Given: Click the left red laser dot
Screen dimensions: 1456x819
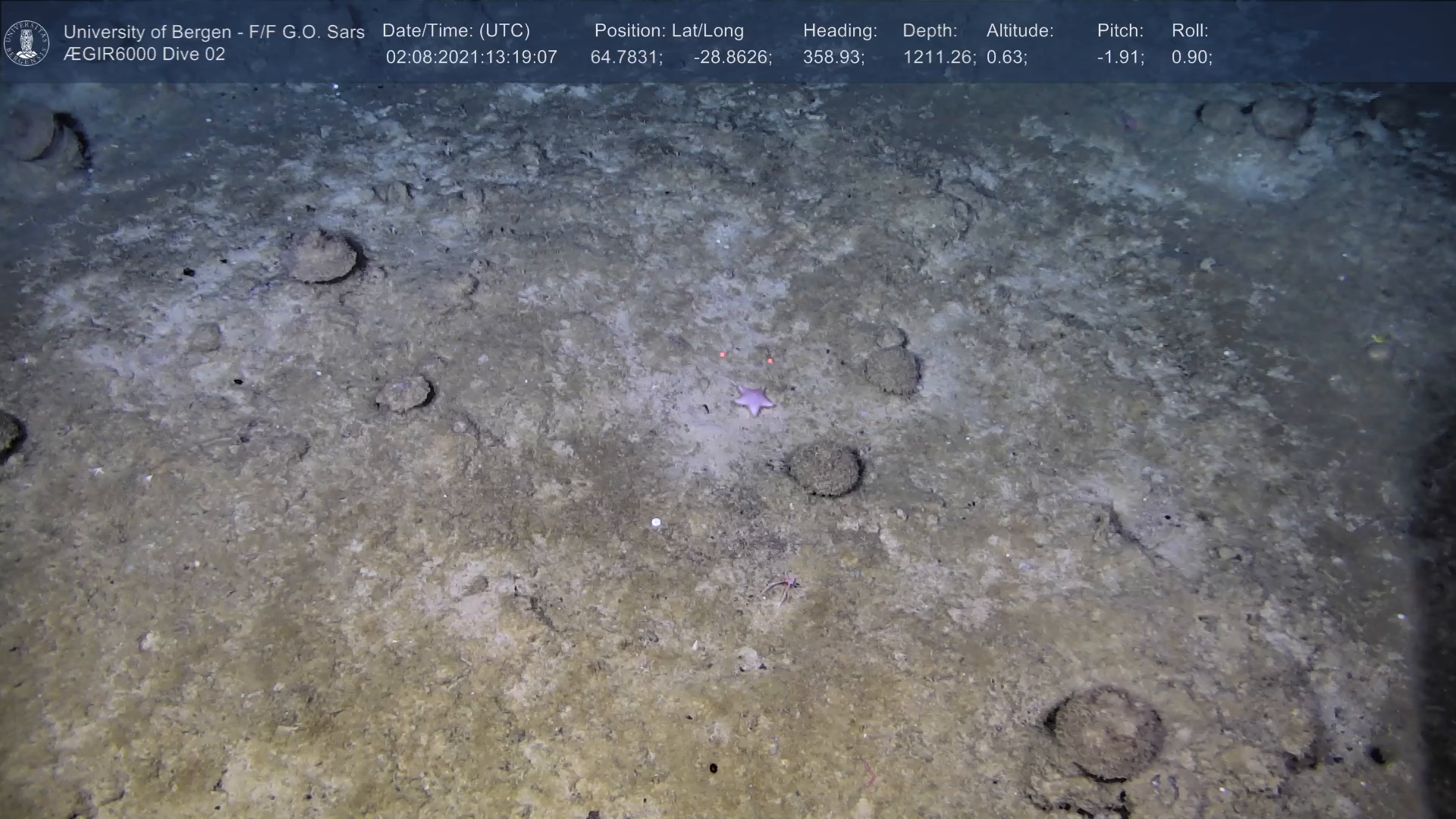Looking at the screenshot, I should tap(723, 354).
